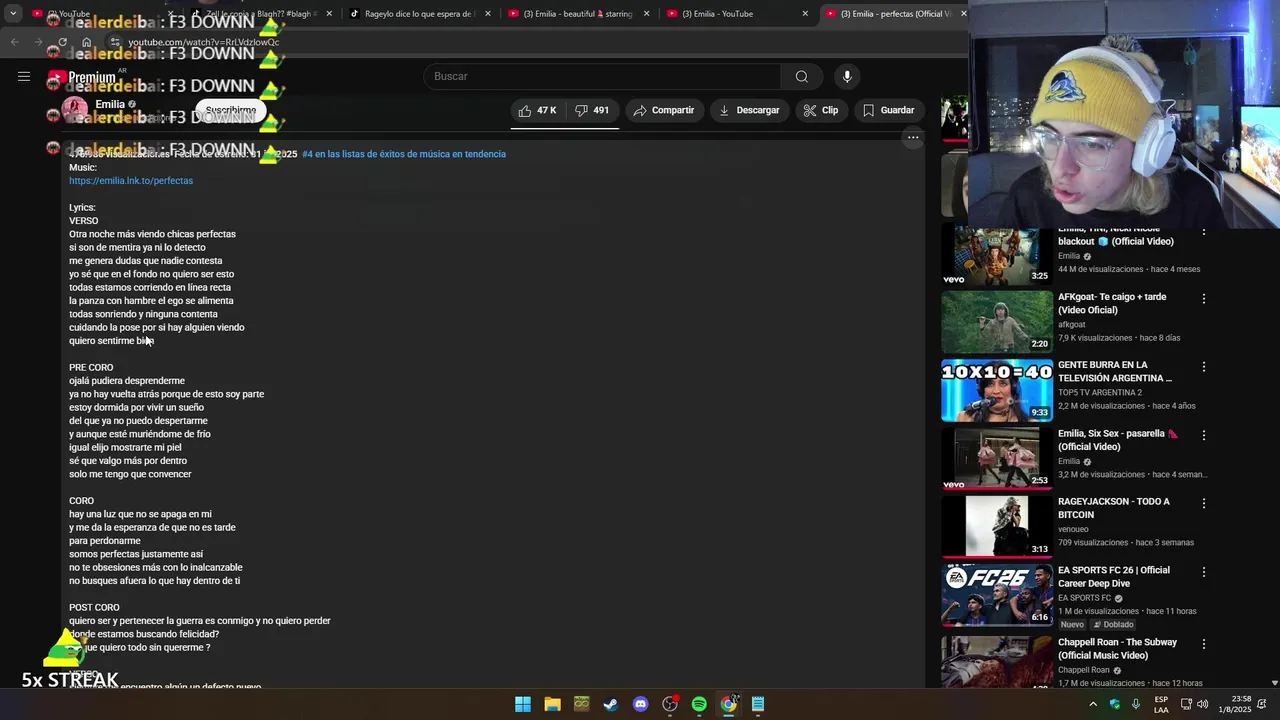Open EA SPORTS FC 26 thumbnail
Viewport: 1280px width, 720px height.
click(x=997, y=595)
